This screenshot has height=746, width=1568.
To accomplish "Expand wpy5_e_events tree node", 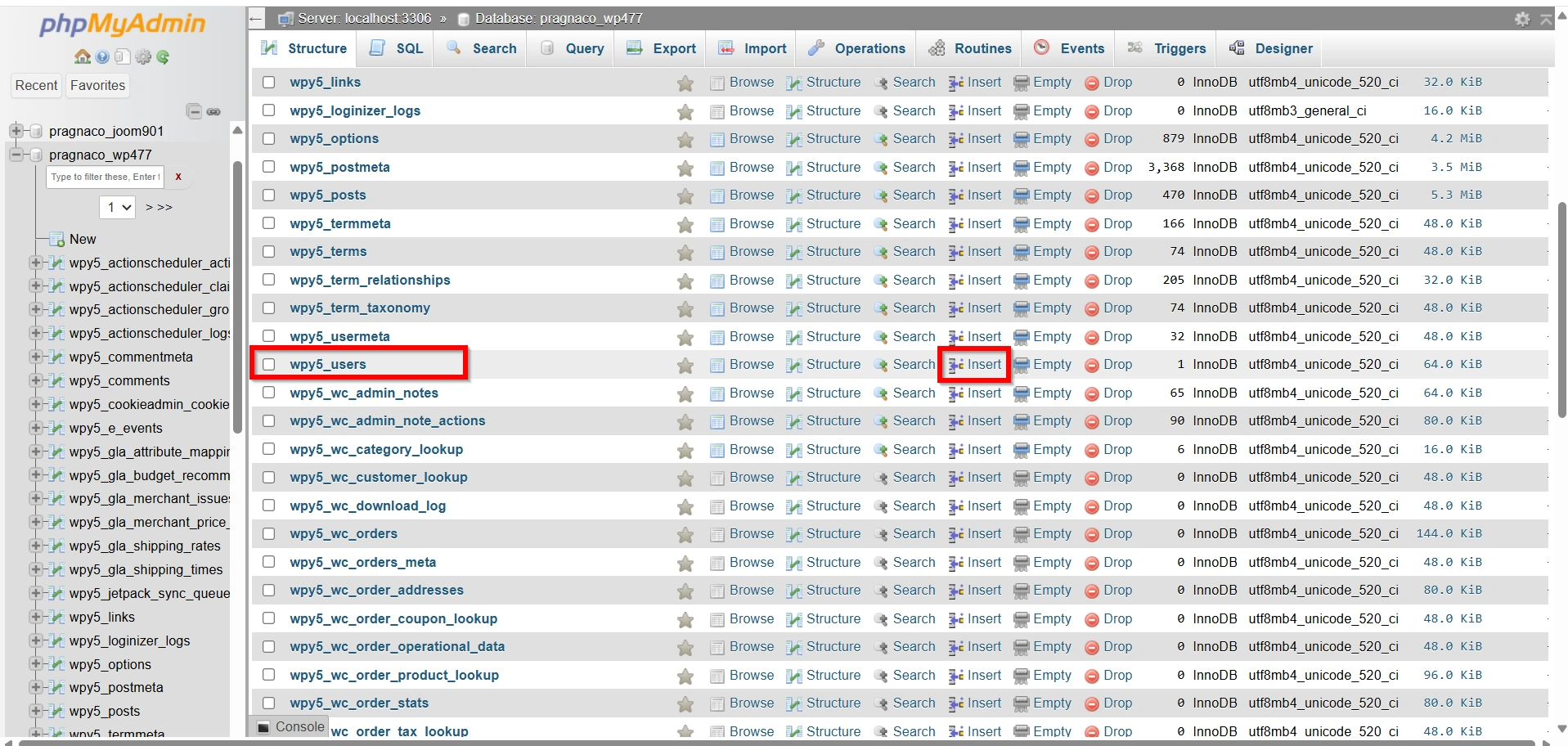I will coord(35,428).
